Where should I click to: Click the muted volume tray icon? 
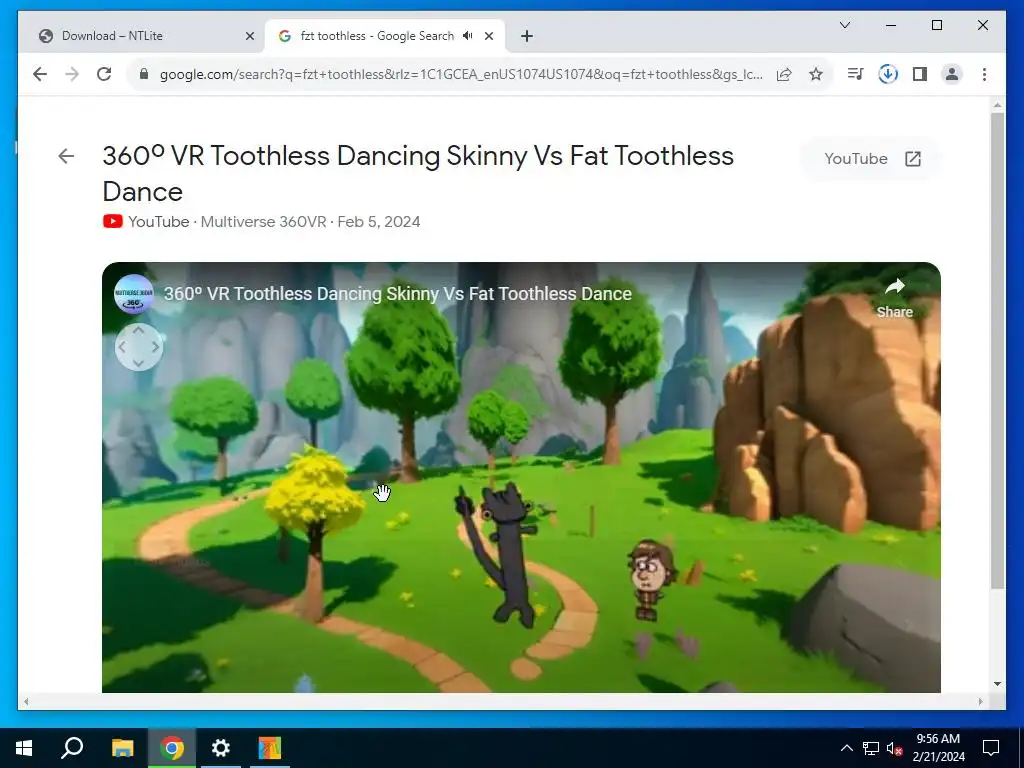click(895, 748)
